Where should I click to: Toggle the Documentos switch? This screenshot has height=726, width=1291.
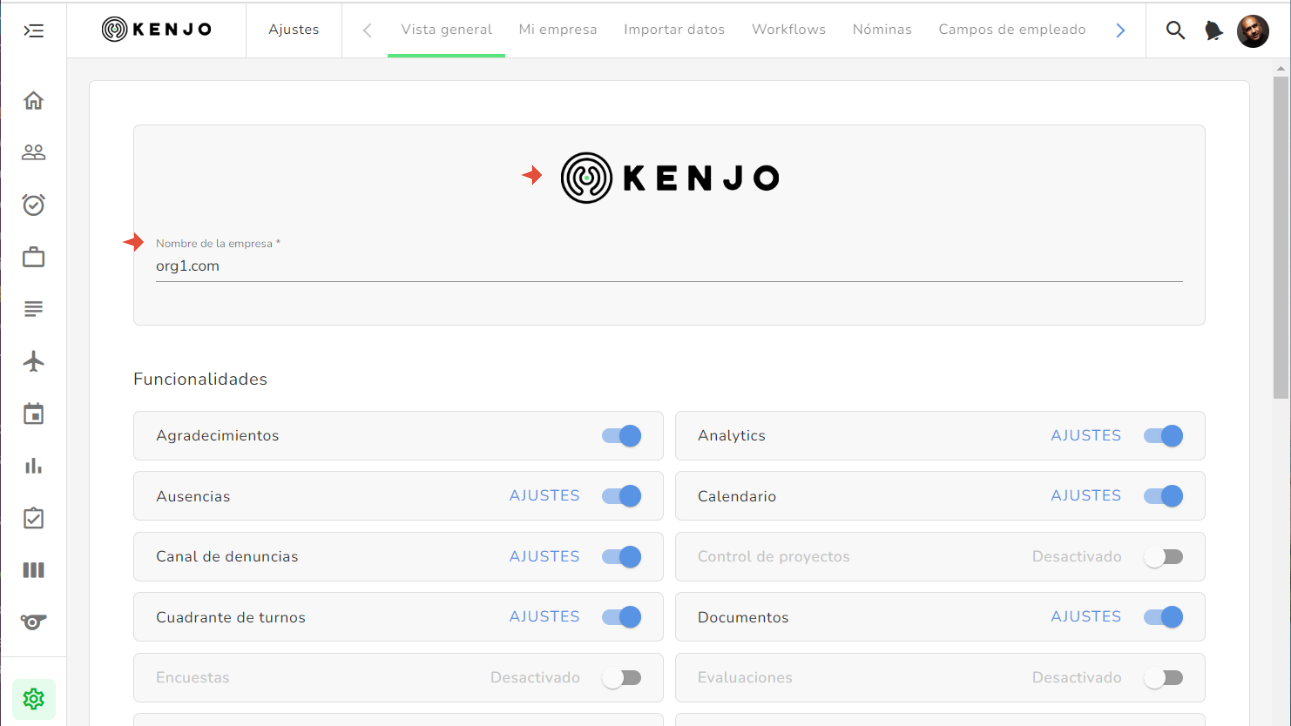(x=1163, y=617)
